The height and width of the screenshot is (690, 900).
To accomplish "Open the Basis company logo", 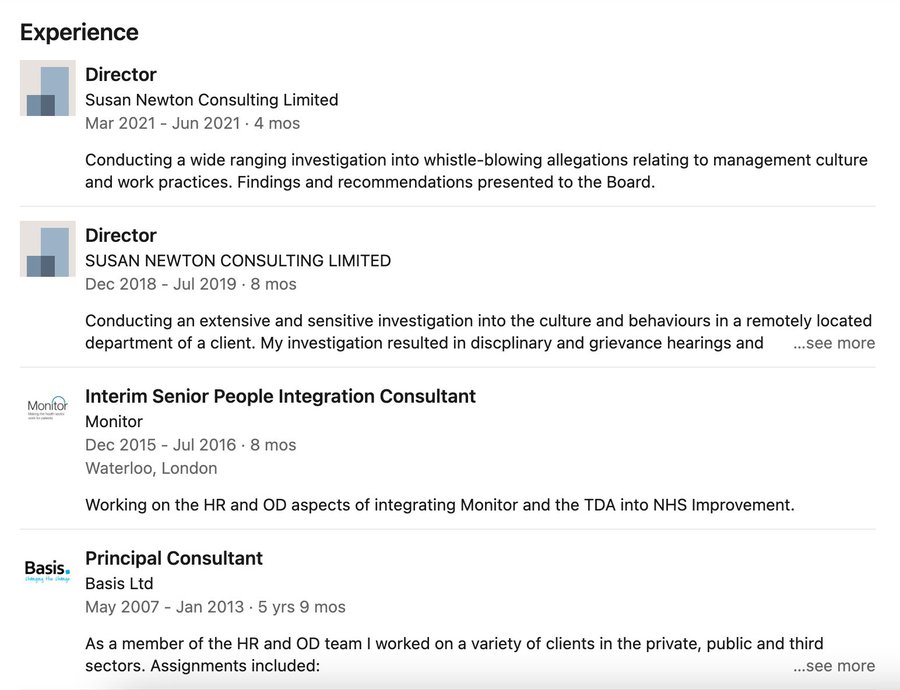I will (x=47, y=571).
